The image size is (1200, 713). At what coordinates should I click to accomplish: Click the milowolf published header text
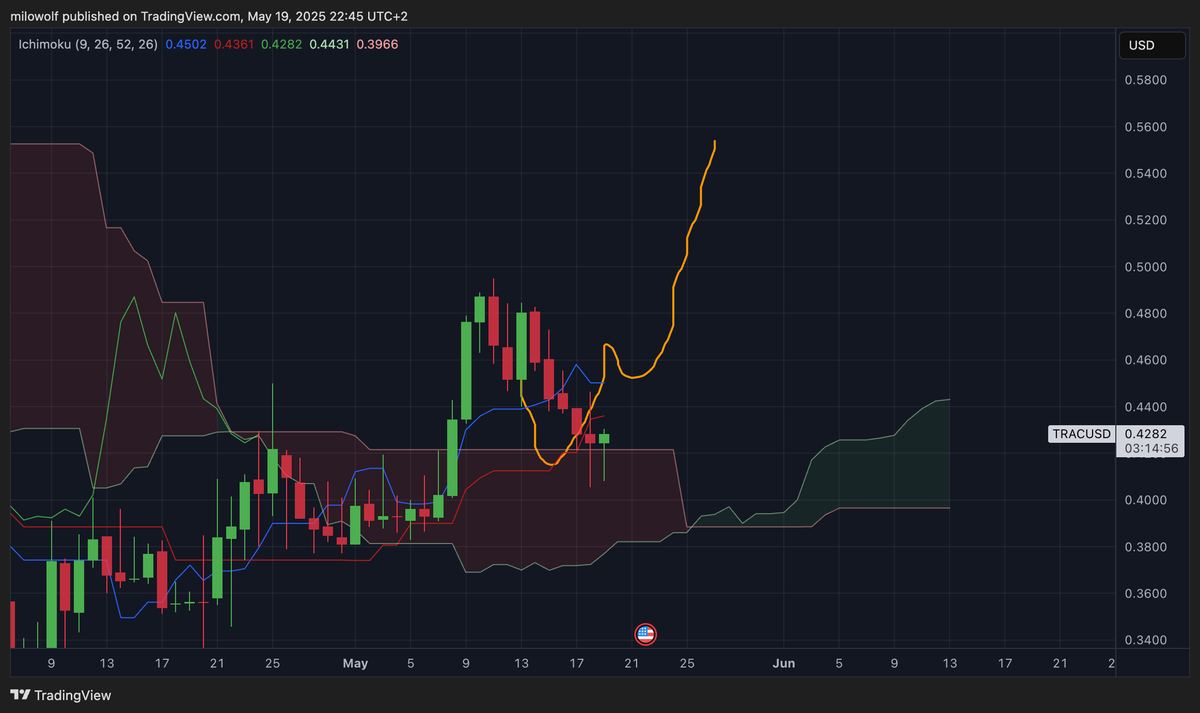pos(209,16)
